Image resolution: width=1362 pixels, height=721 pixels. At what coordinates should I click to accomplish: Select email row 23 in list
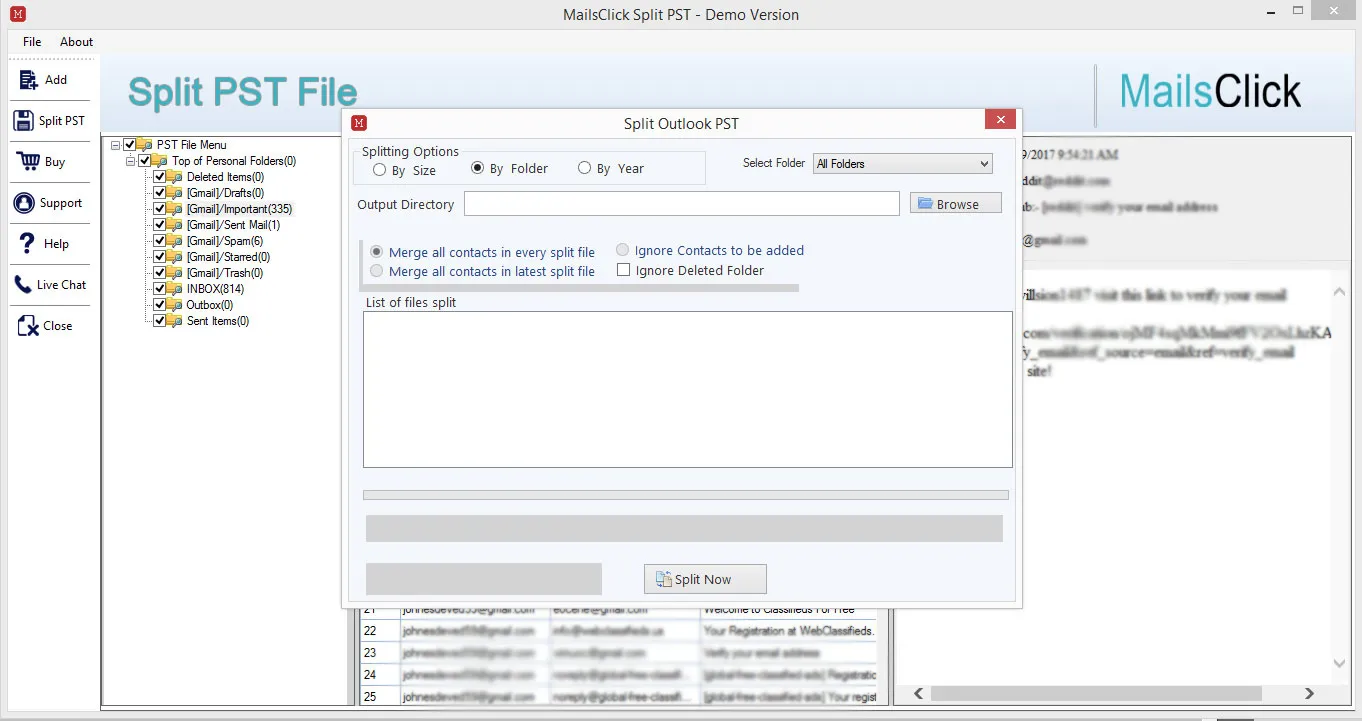[618, 653]
